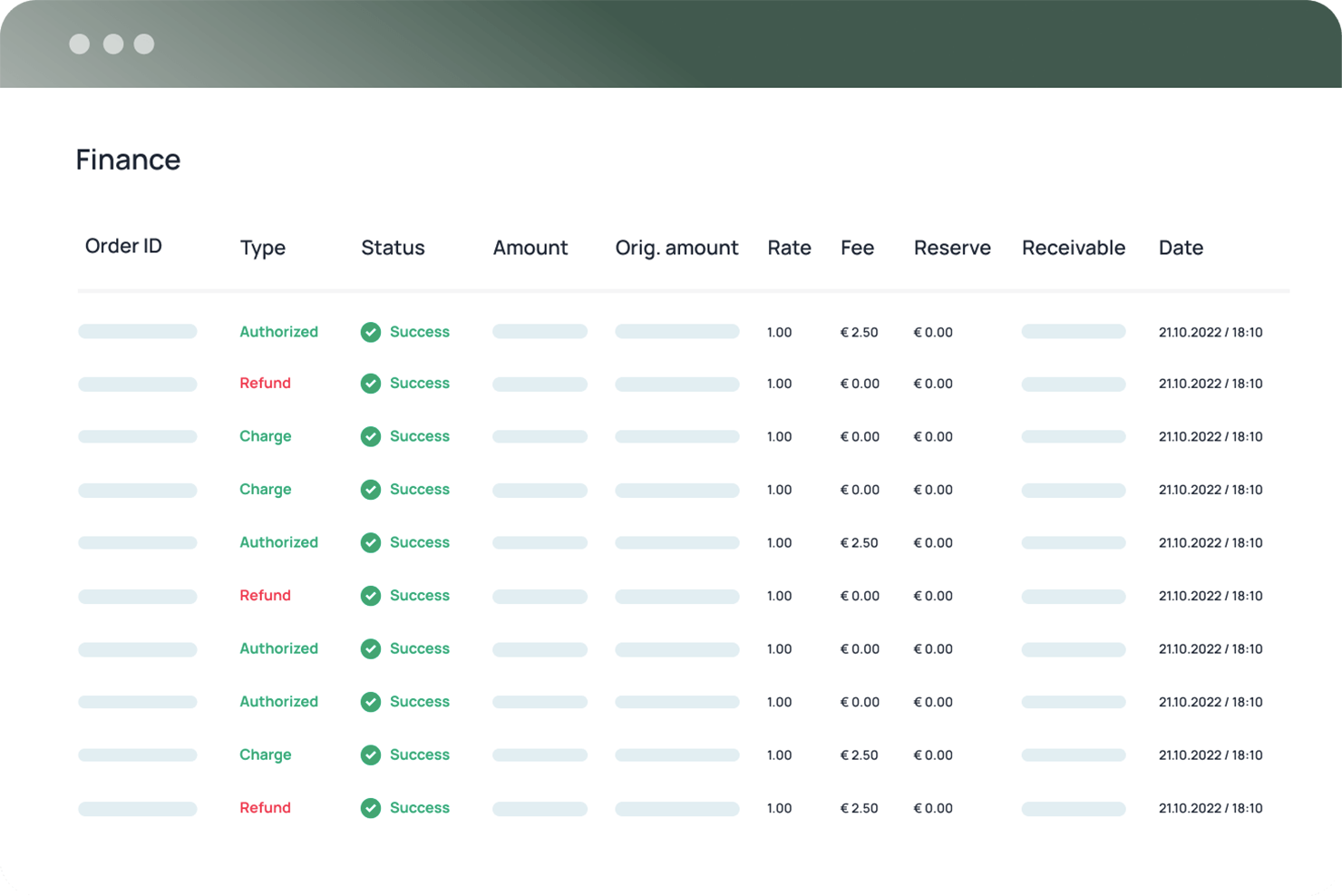The image size is (1342, 896).
Task: Select the Refund type label with €2.50 fee
Action: 265,808
